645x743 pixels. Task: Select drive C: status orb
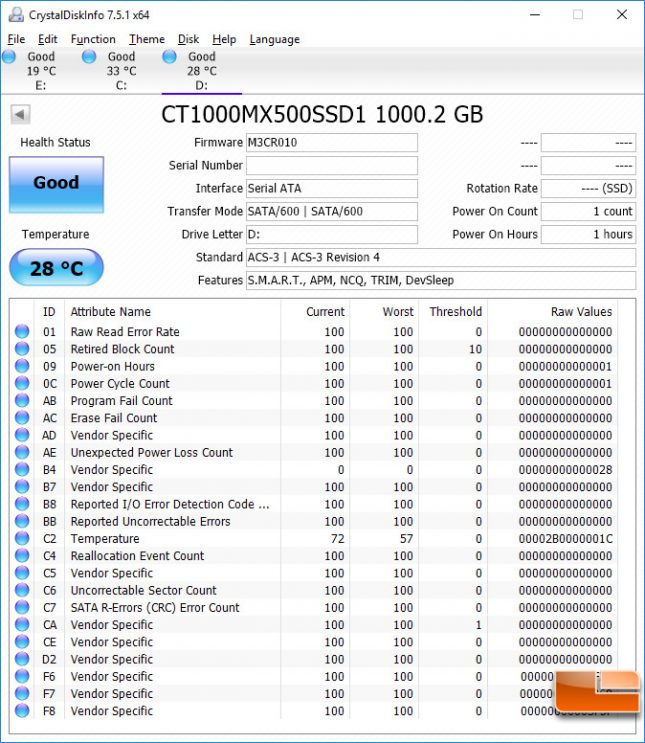click(x=89, y=57)
